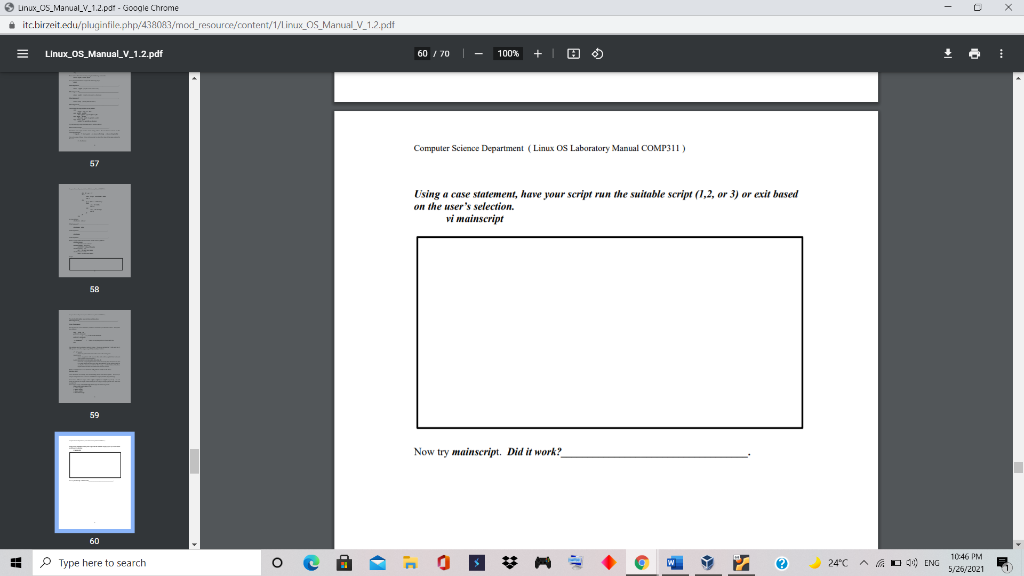Open Microsoft Store from taskbar
The height and width of the screenshot is (576, 1024).
(344, 562)
